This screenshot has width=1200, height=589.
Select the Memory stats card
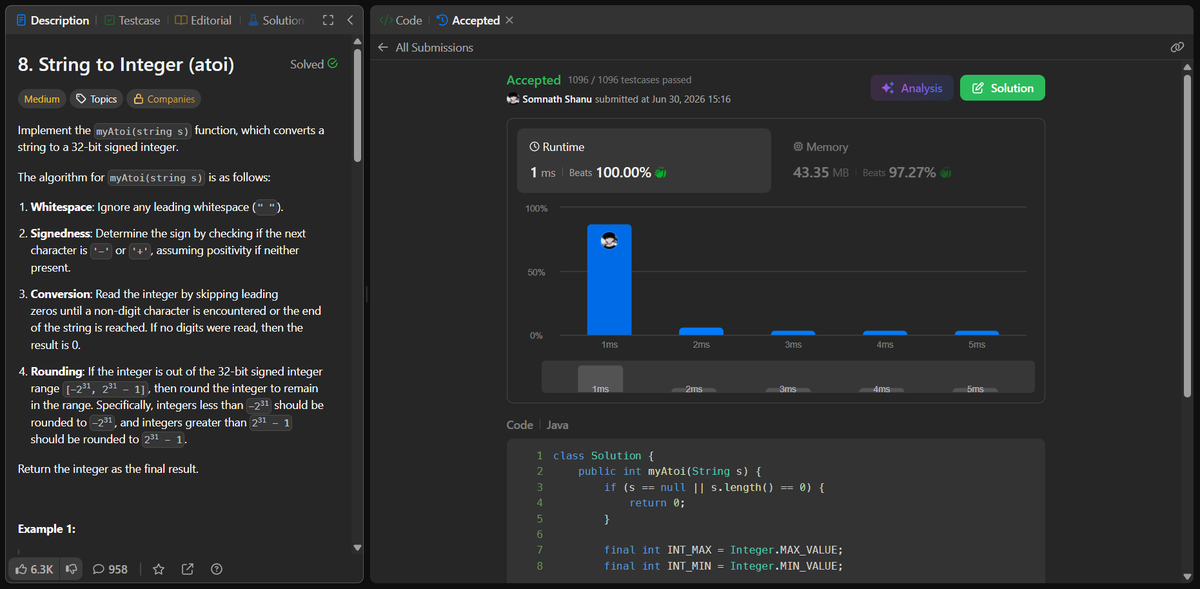[908, 160]
